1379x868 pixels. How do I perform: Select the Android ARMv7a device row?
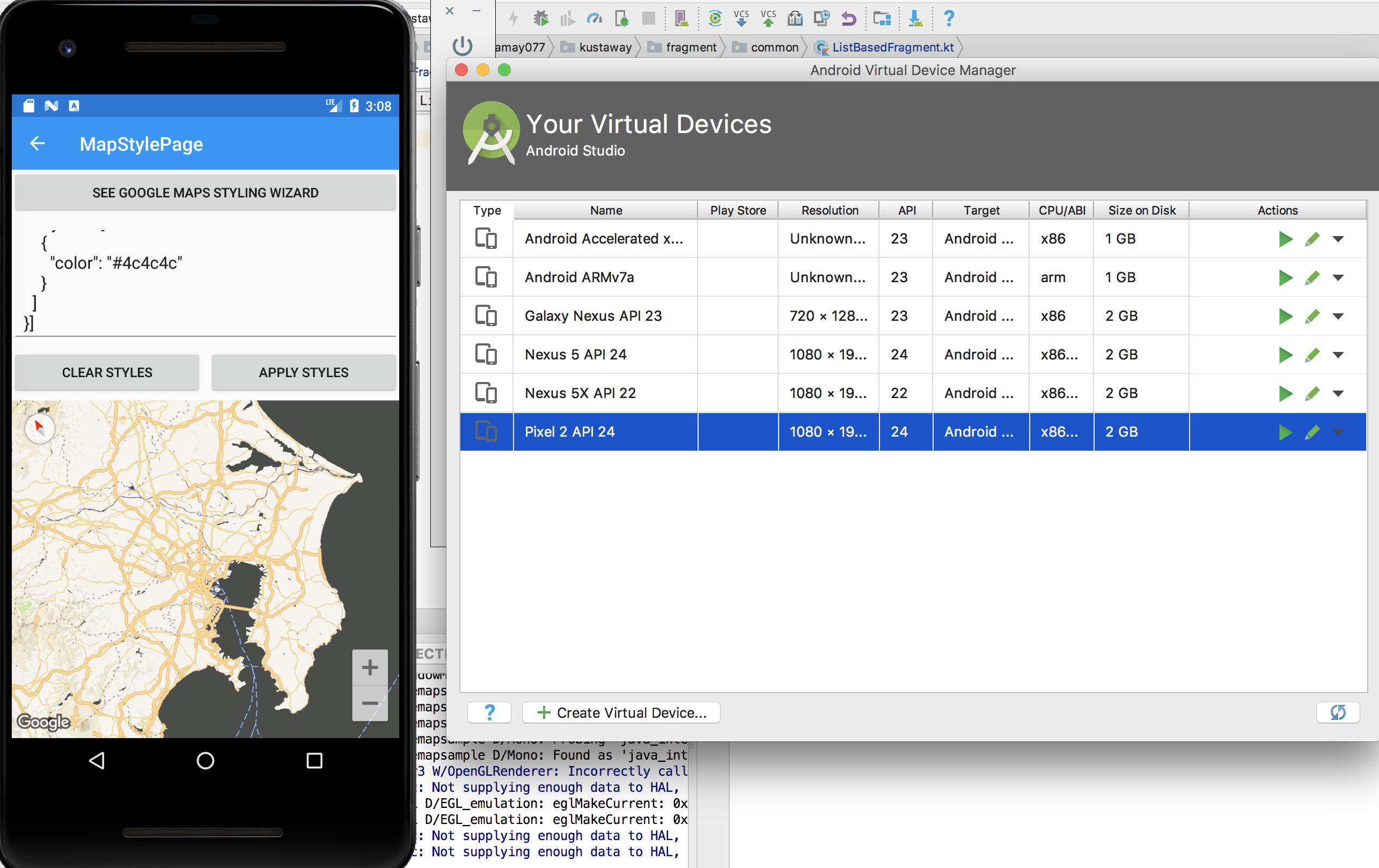[579, 277]
